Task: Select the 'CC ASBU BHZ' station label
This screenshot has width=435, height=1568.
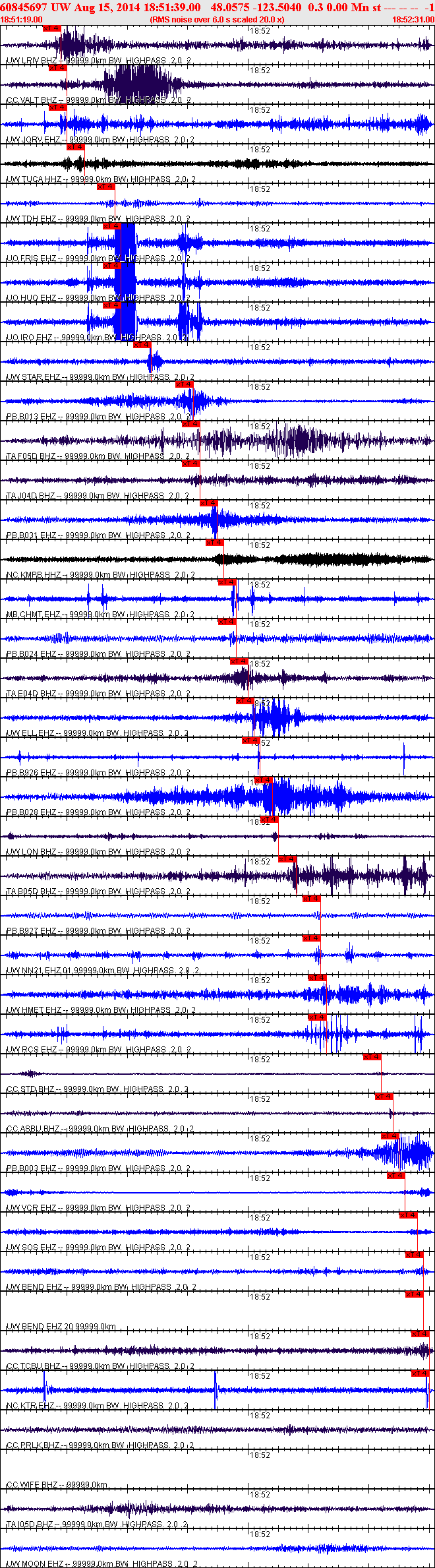Action: coord(33,1129)
